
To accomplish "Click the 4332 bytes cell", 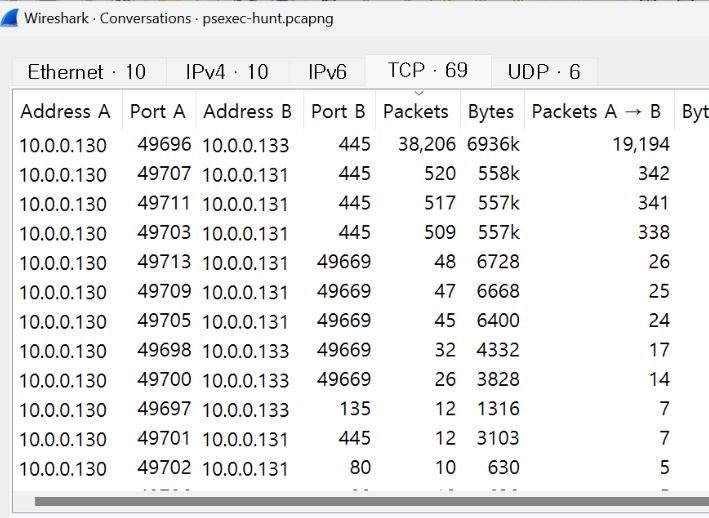I will tap(498, 350).
